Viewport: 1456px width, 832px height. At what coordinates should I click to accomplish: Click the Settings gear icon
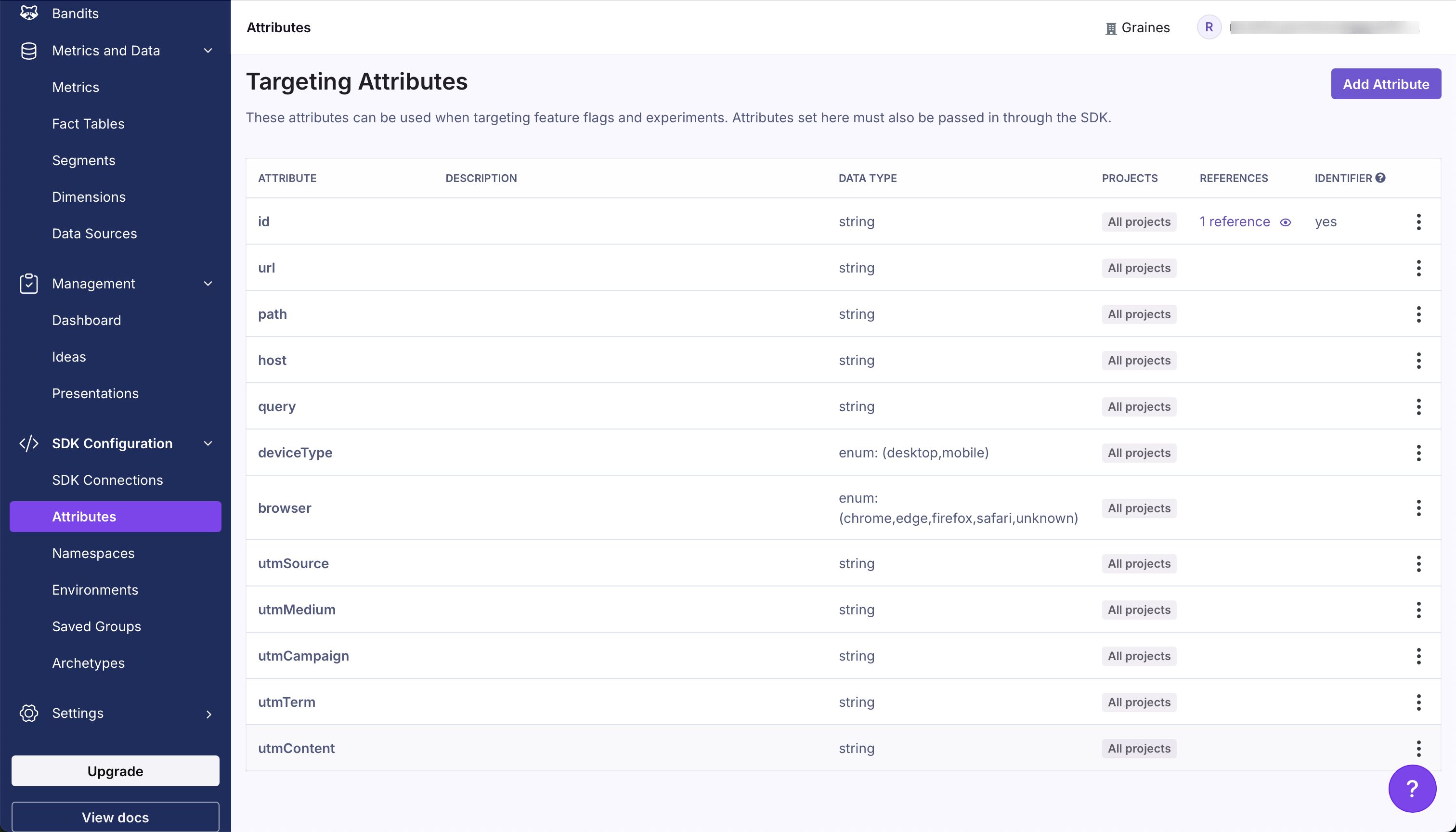[x=28, y=713]
